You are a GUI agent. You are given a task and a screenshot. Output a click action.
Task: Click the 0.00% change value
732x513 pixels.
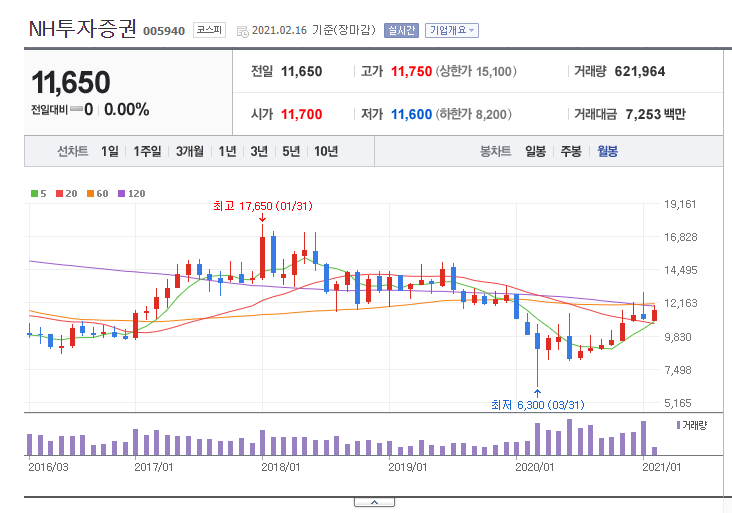127,110
